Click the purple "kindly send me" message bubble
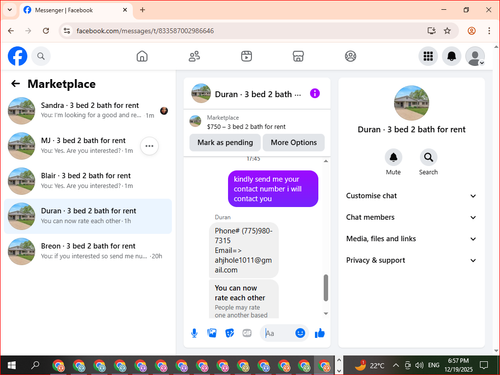500x375 pixels. [x=273, y=189]
